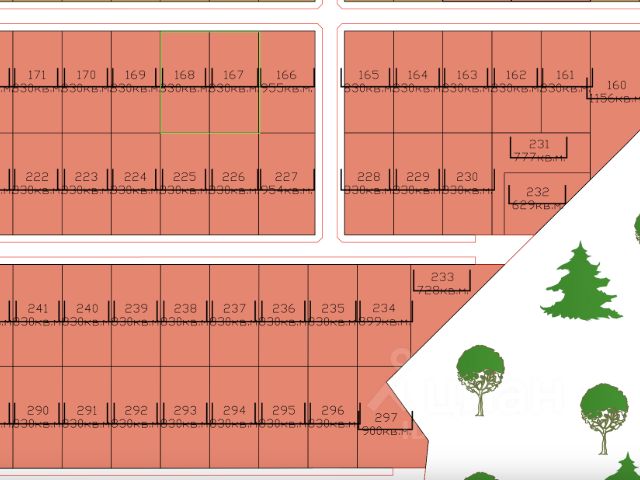Select plot 297 with 900 sq.m

pos(386,418)
